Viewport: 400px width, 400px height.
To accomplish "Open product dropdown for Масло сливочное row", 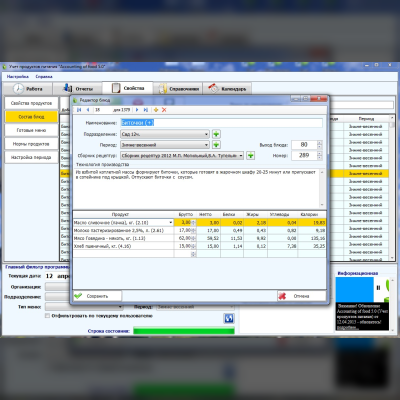I will [171, 222].
